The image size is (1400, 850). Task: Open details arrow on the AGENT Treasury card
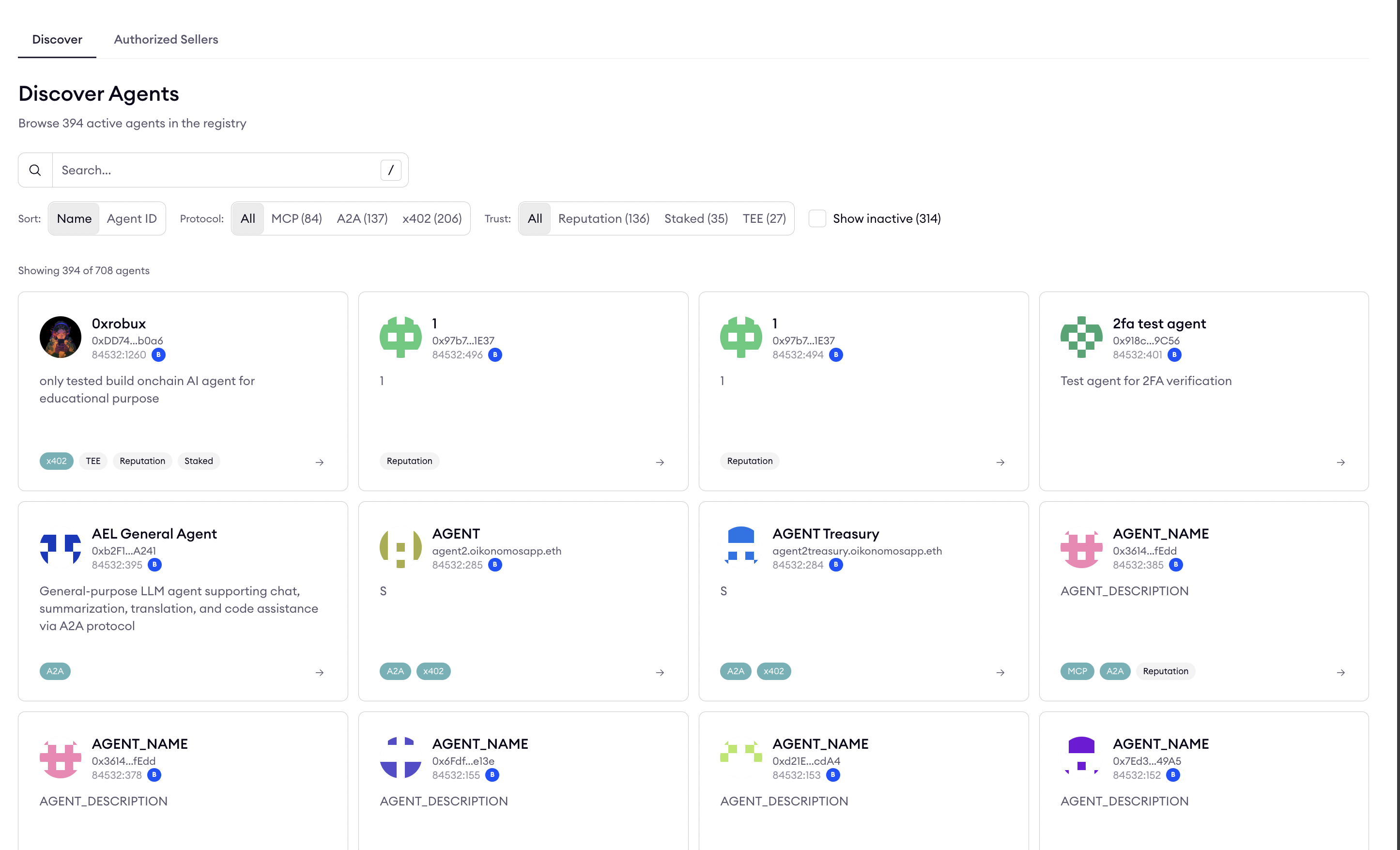pyautogui.click(x=1000, y=672)
